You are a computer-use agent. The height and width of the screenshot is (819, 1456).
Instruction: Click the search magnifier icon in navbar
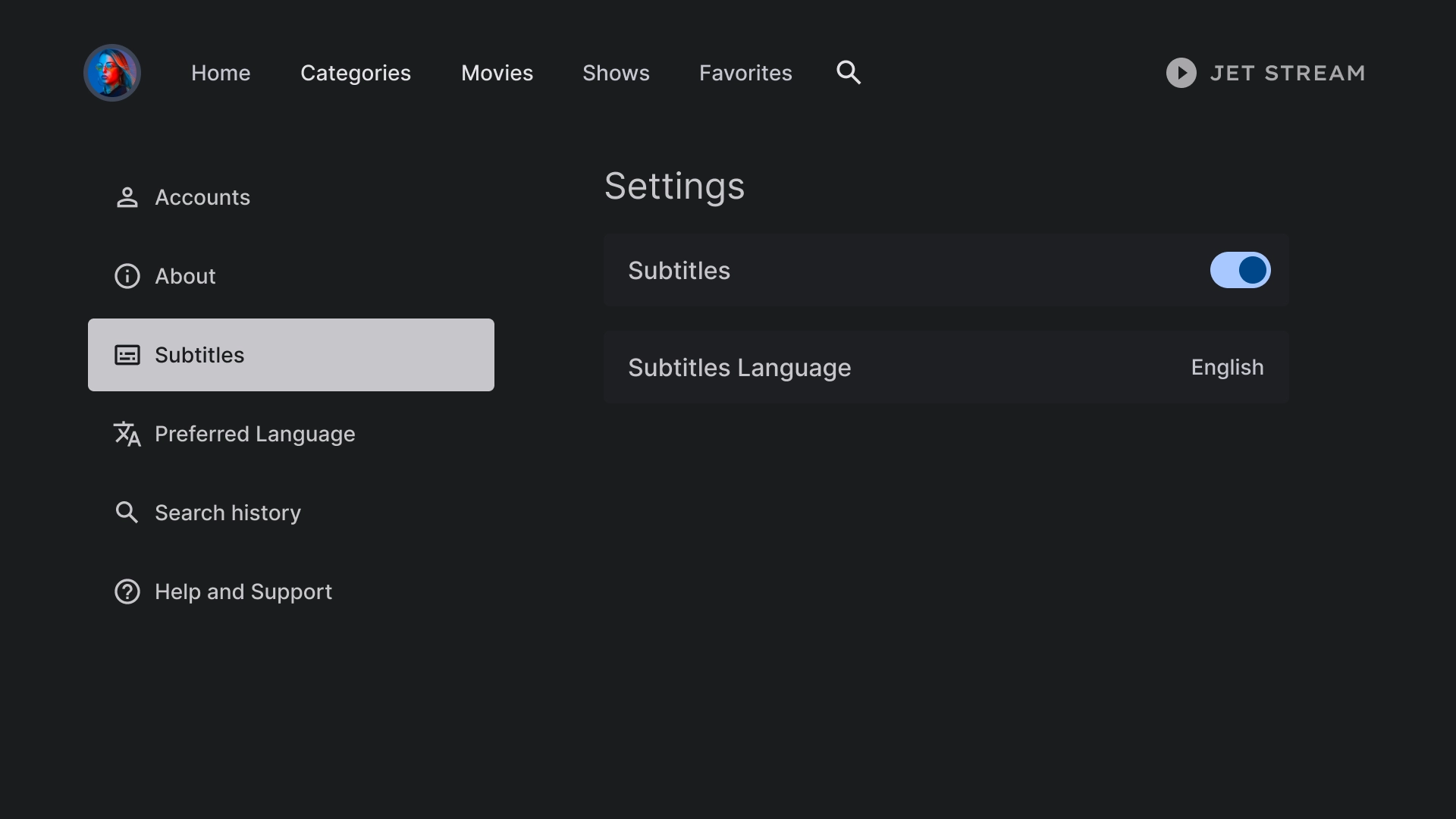point(848,72)
